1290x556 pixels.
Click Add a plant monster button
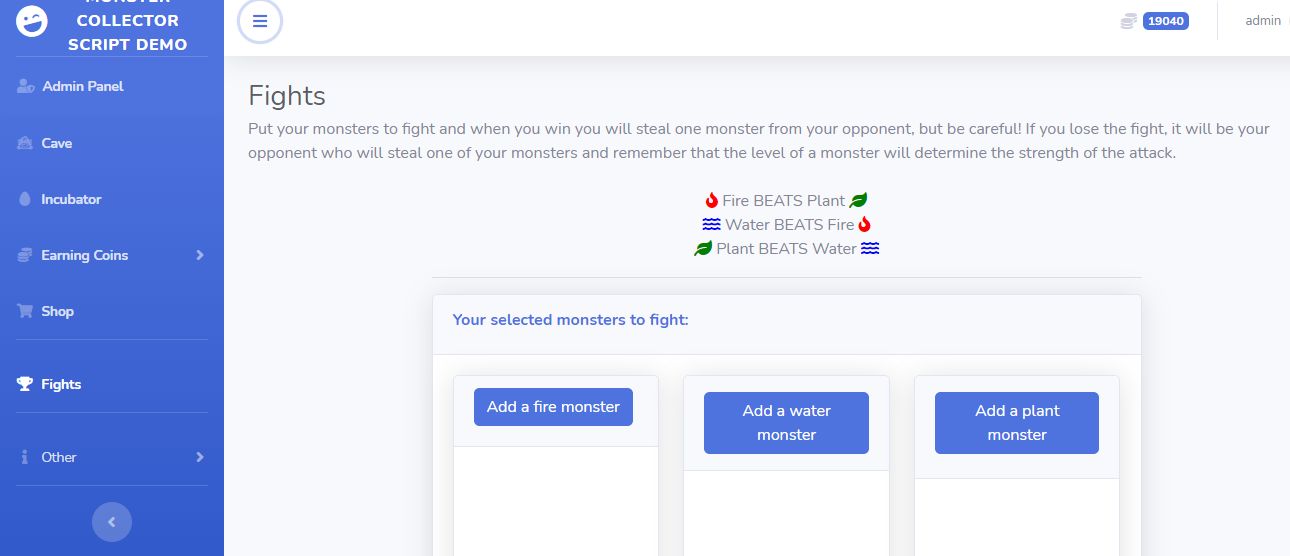[x=1017, y=423]
